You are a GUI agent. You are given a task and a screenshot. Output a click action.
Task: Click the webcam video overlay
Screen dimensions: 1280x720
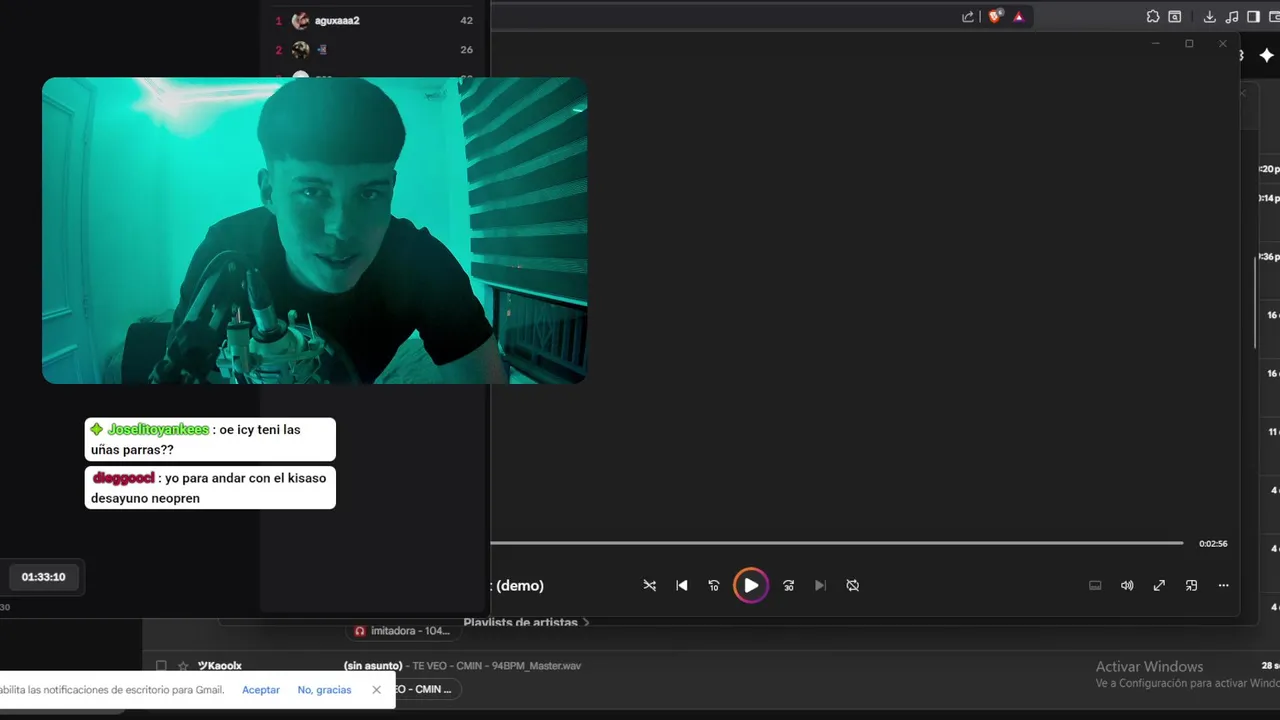click(314, 230)
